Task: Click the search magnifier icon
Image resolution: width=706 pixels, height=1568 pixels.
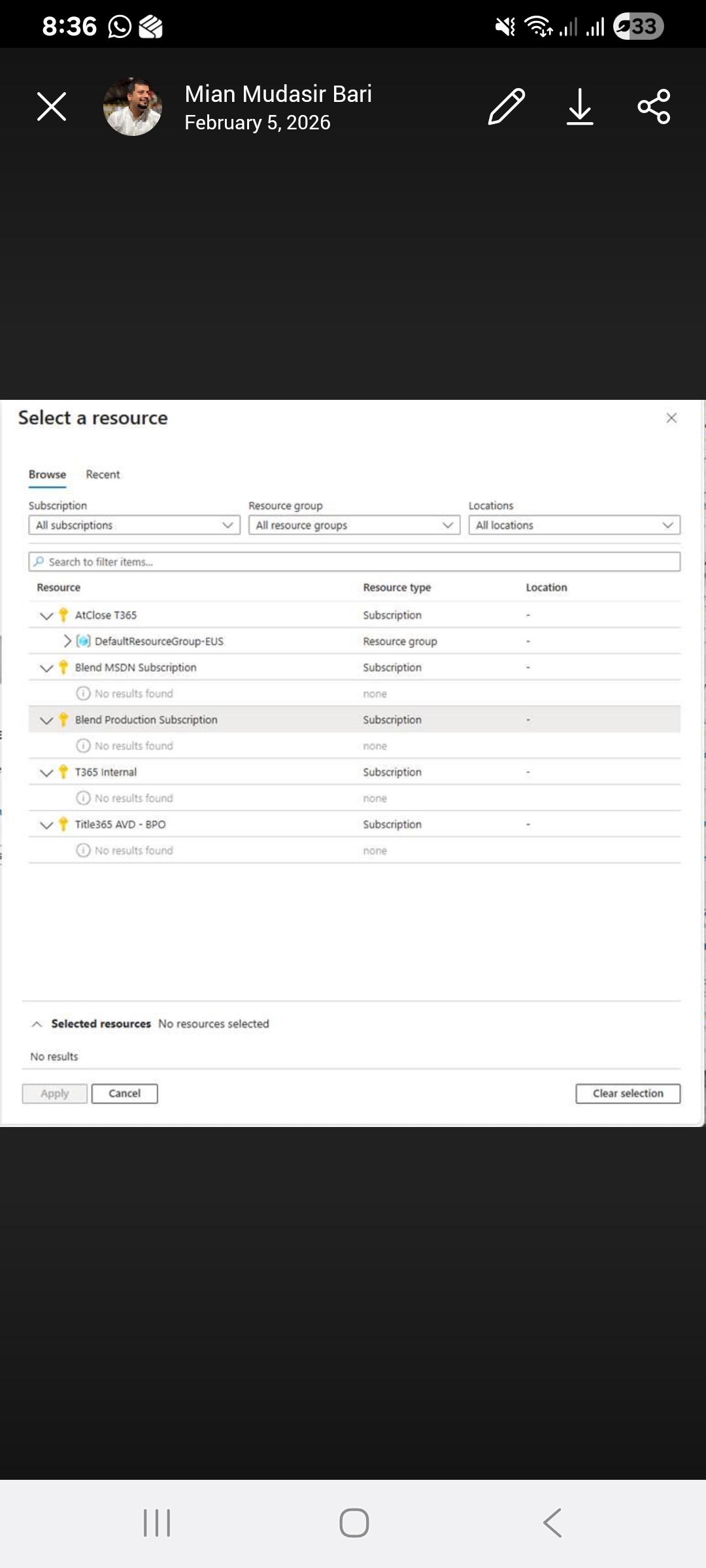Action: 39,562
